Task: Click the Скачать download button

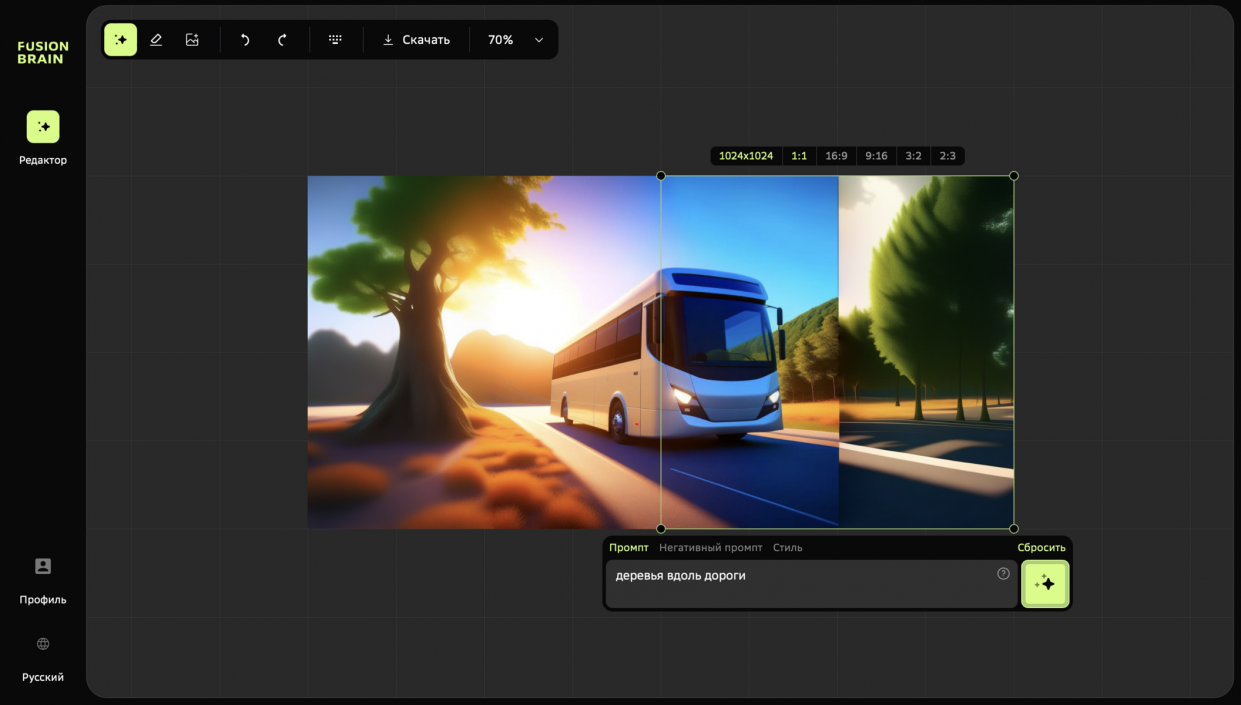Action: coord(416,40)
